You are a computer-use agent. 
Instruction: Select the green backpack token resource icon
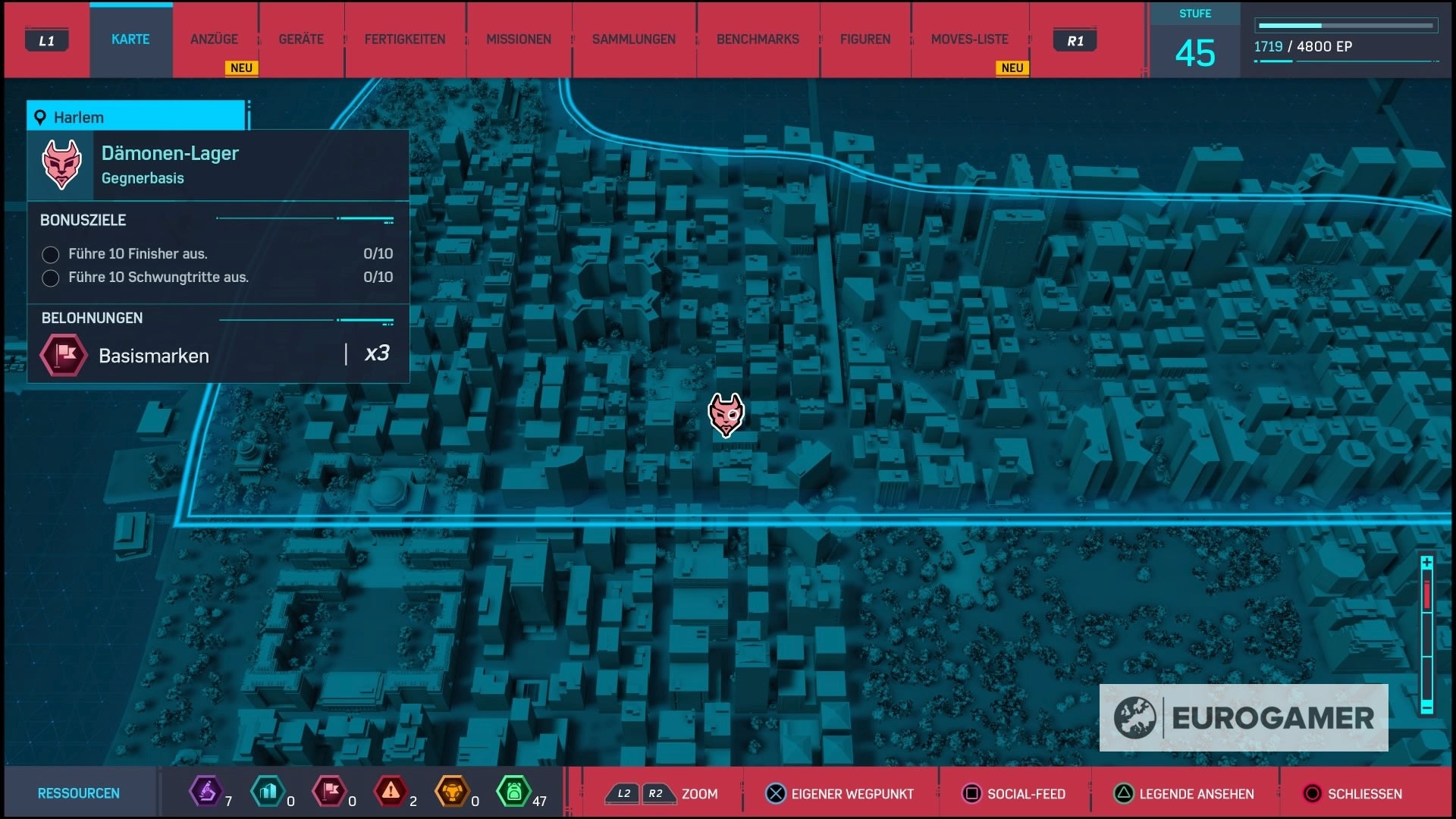(x=513, y=792)
